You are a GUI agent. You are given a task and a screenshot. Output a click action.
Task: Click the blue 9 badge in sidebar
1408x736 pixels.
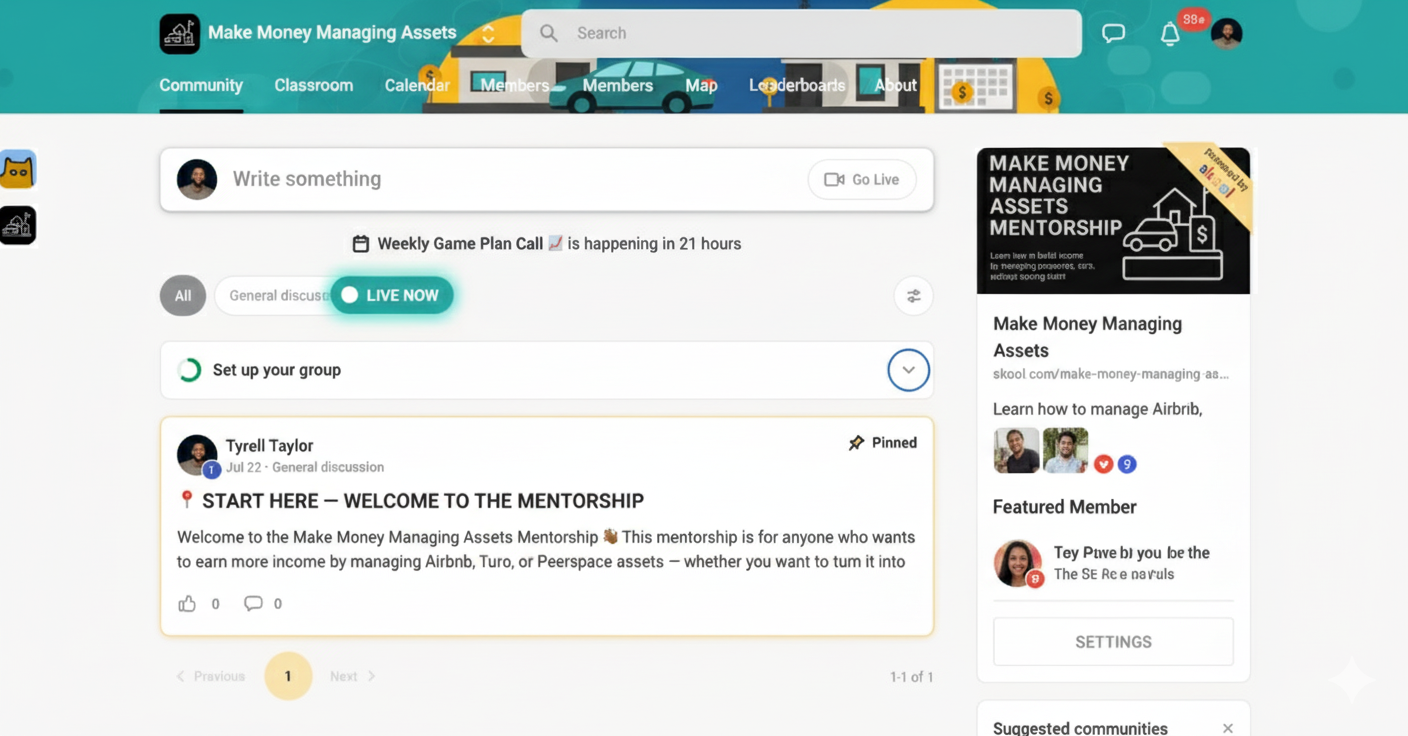pyautogui.click(x=1127, y=464)
